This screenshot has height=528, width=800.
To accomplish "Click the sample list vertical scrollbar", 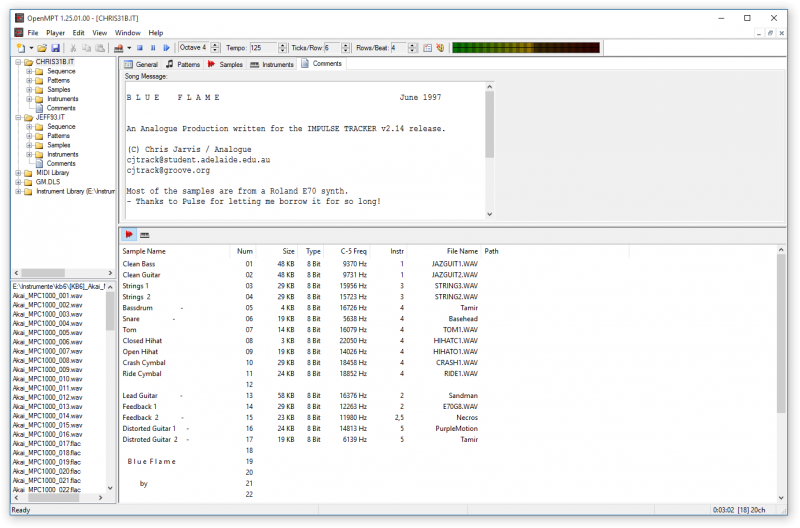I will [781, 375].
